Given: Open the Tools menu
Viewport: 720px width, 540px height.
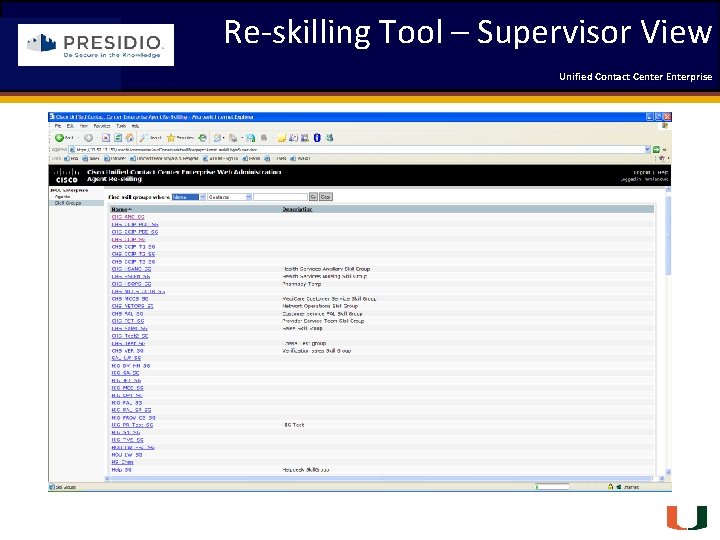Looking at the screenshot, I should (121, 126).
